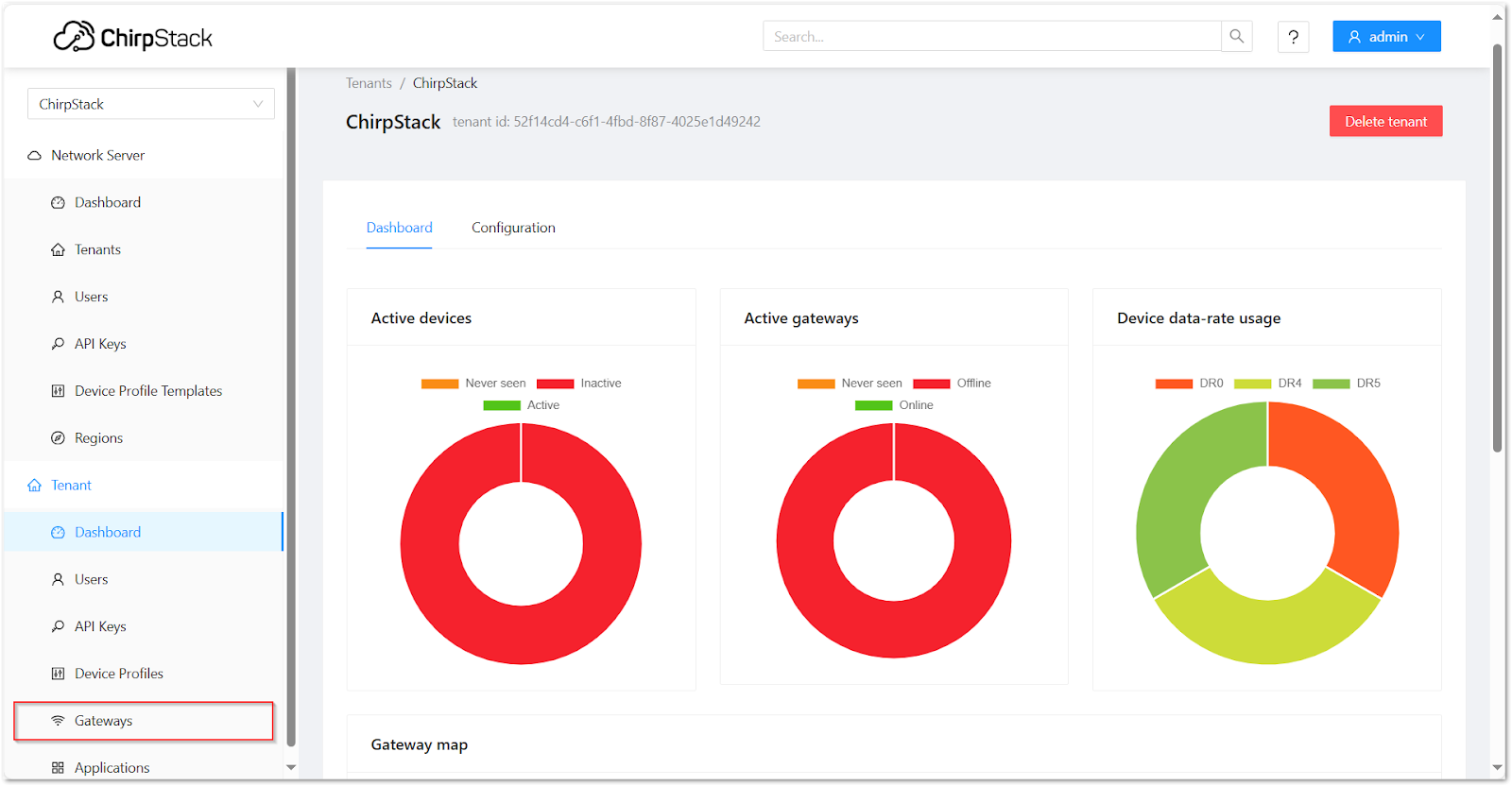Click the Delete tenant button
The width and height of the screenshot is (1512, 786).
click(1385, 121)
